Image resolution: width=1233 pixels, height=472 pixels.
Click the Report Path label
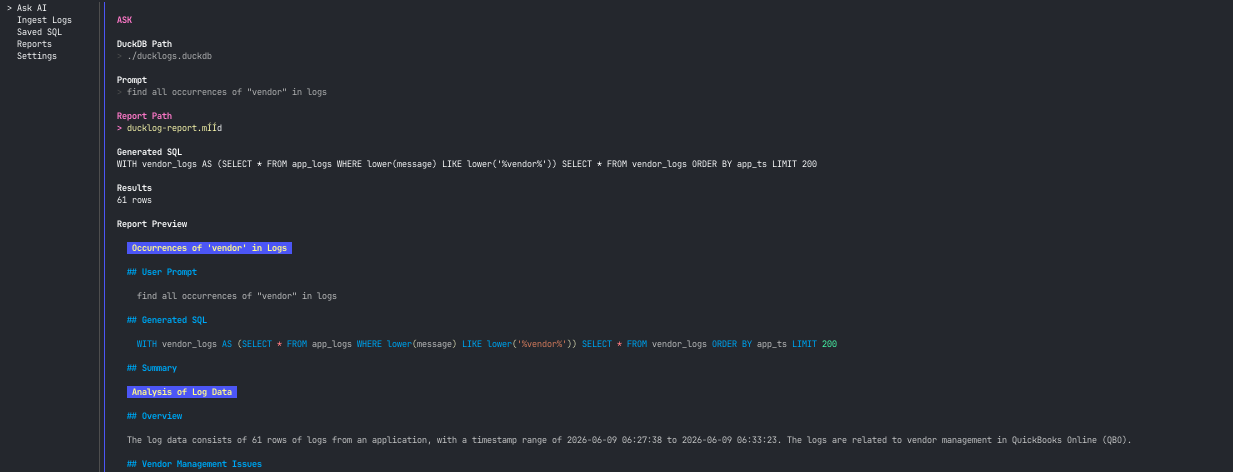point(144,116)
